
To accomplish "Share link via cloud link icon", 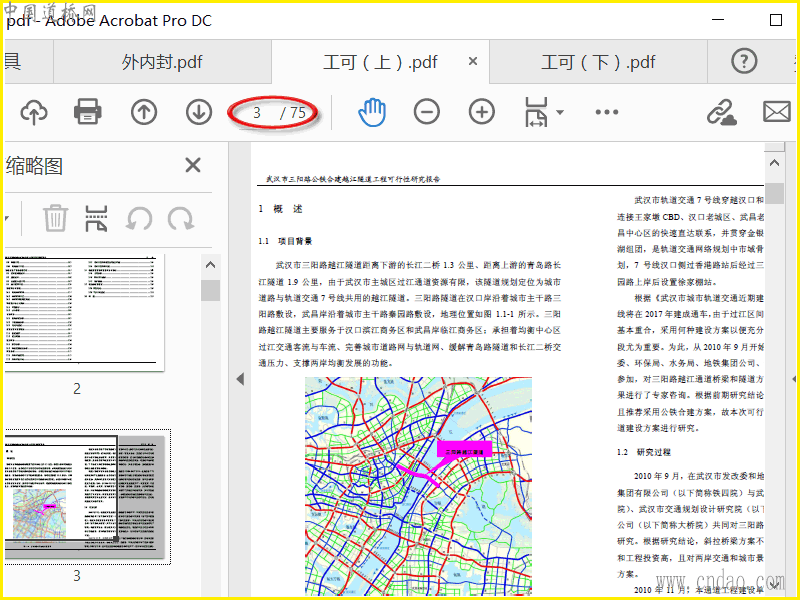I will coord(721,112).
